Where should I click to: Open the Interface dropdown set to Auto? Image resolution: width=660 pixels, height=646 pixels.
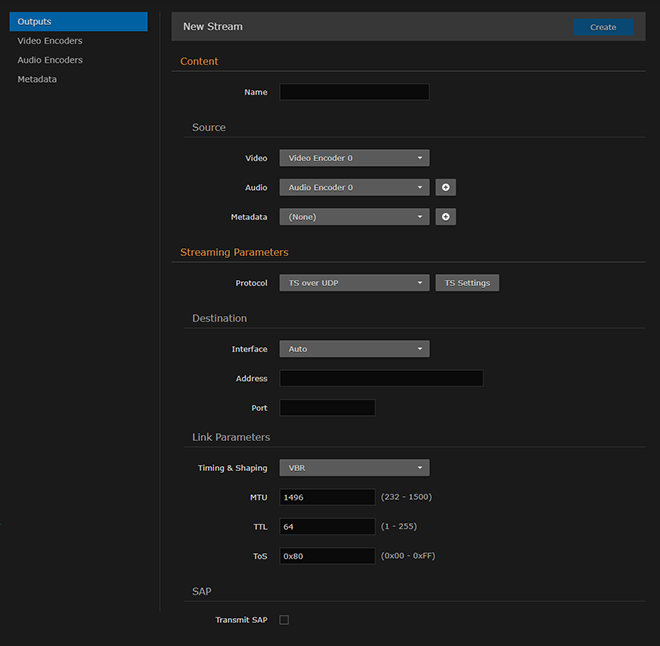click(x=354, y=349)
